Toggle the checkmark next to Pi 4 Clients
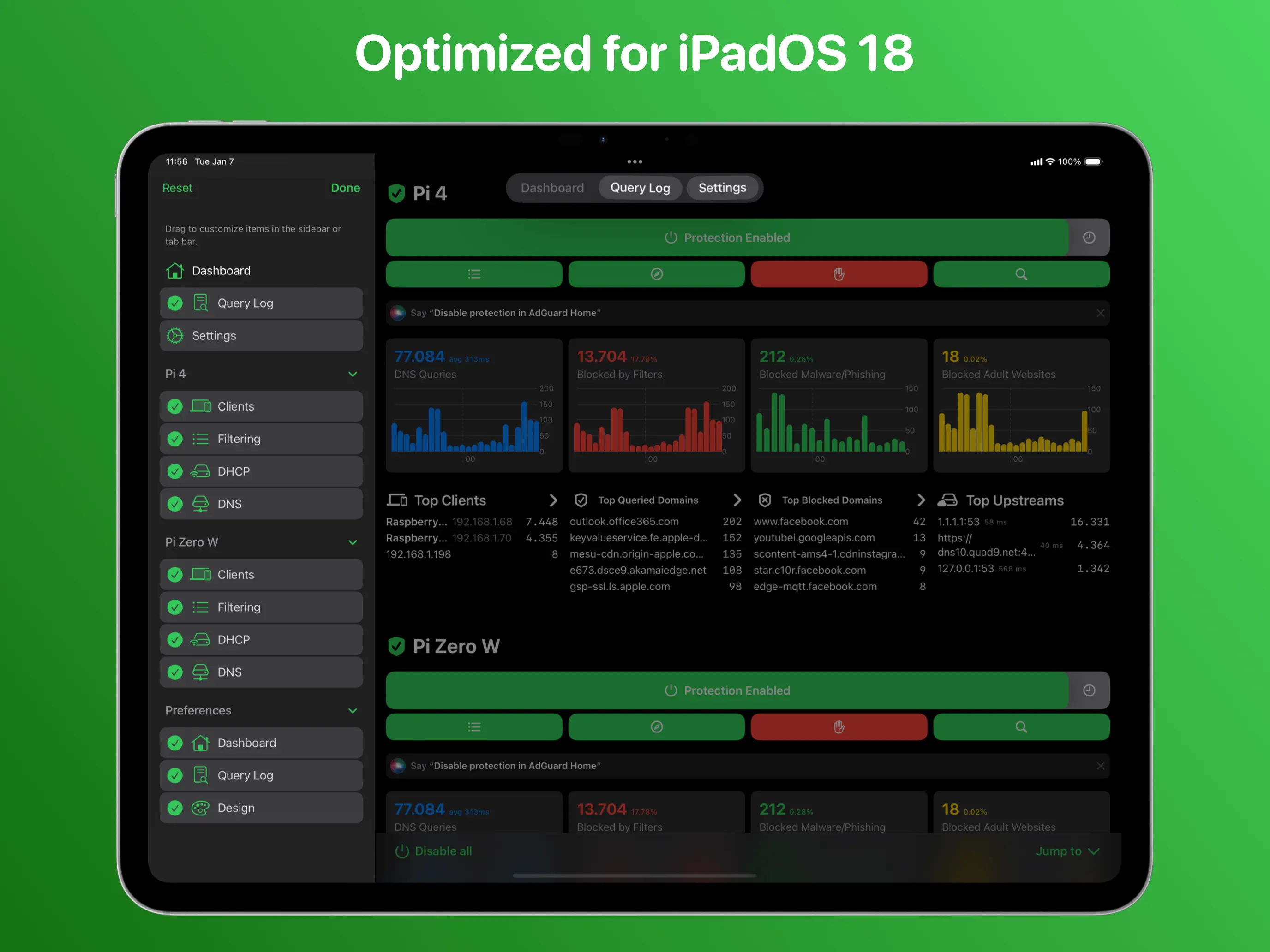 coord(175,406)
